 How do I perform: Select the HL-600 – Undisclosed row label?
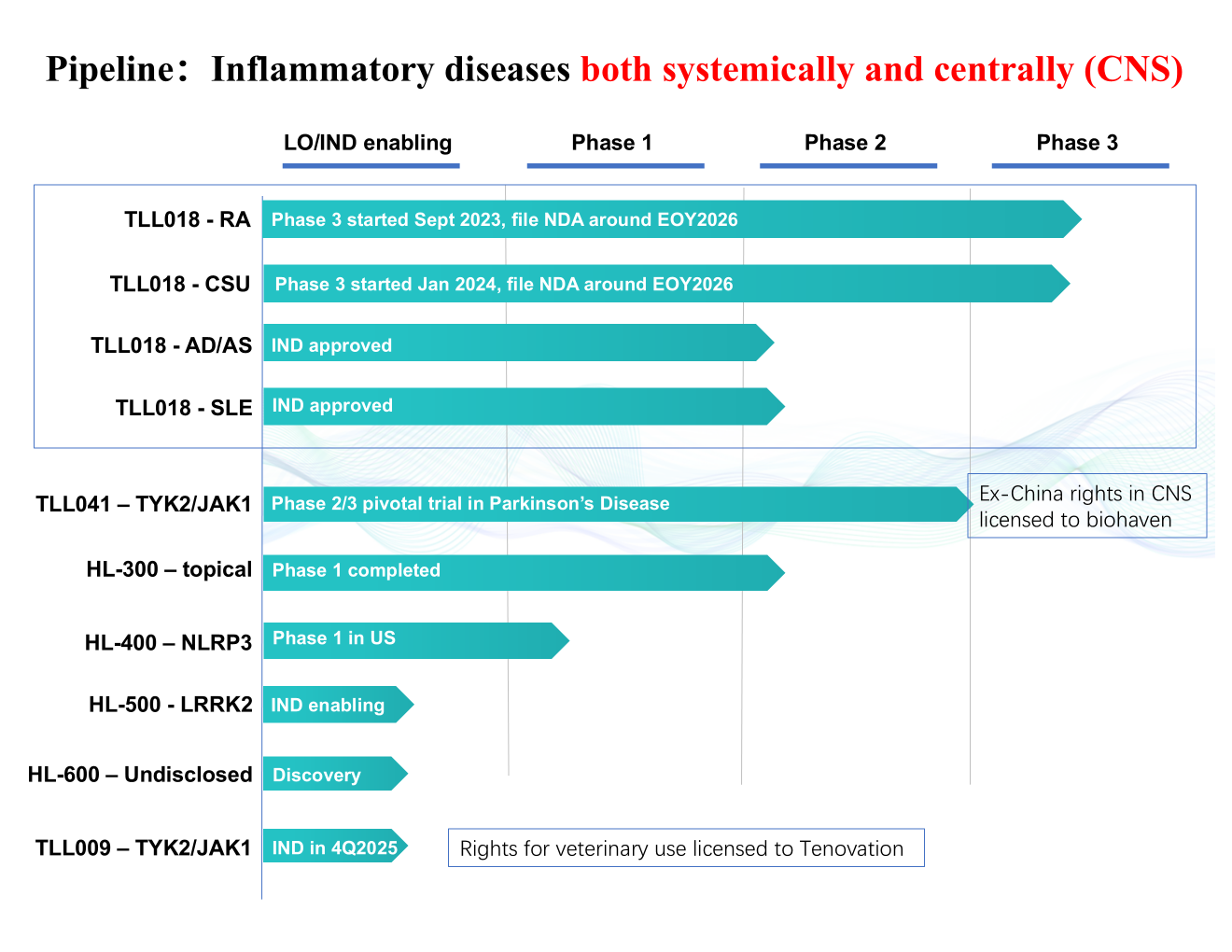pyautogui.click(x=140, y=775)
